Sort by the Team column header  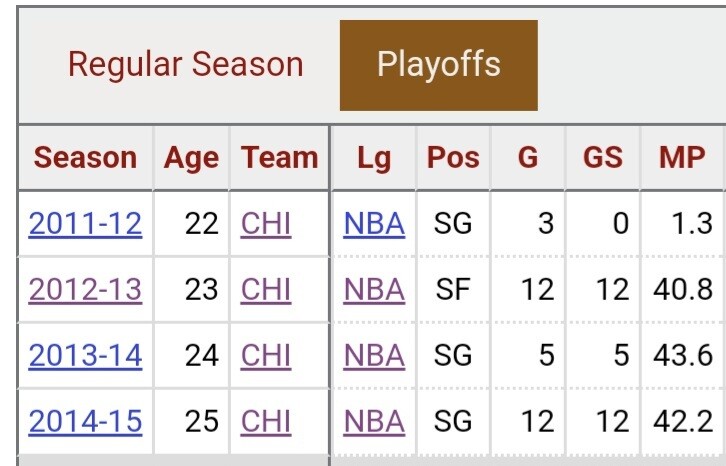(279, 158)
